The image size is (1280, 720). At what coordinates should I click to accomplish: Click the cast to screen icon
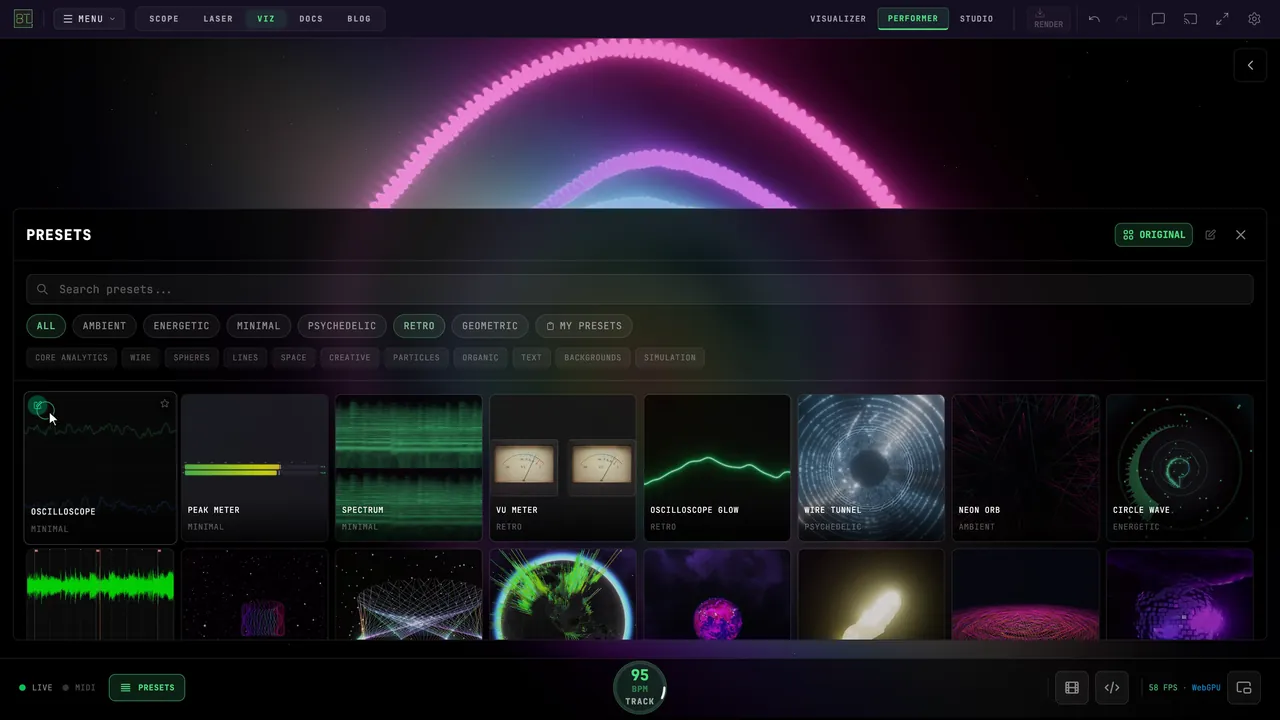point(1190,19)
